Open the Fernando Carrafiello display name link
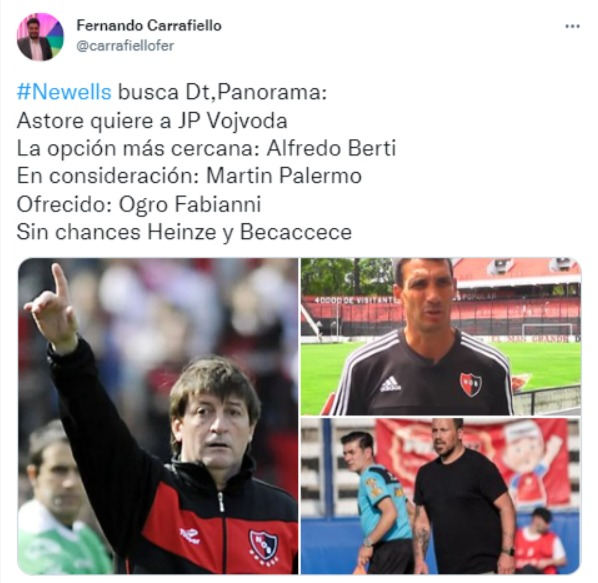The width and height of the screenshot is (598, 583). click(x=149, y=26)
